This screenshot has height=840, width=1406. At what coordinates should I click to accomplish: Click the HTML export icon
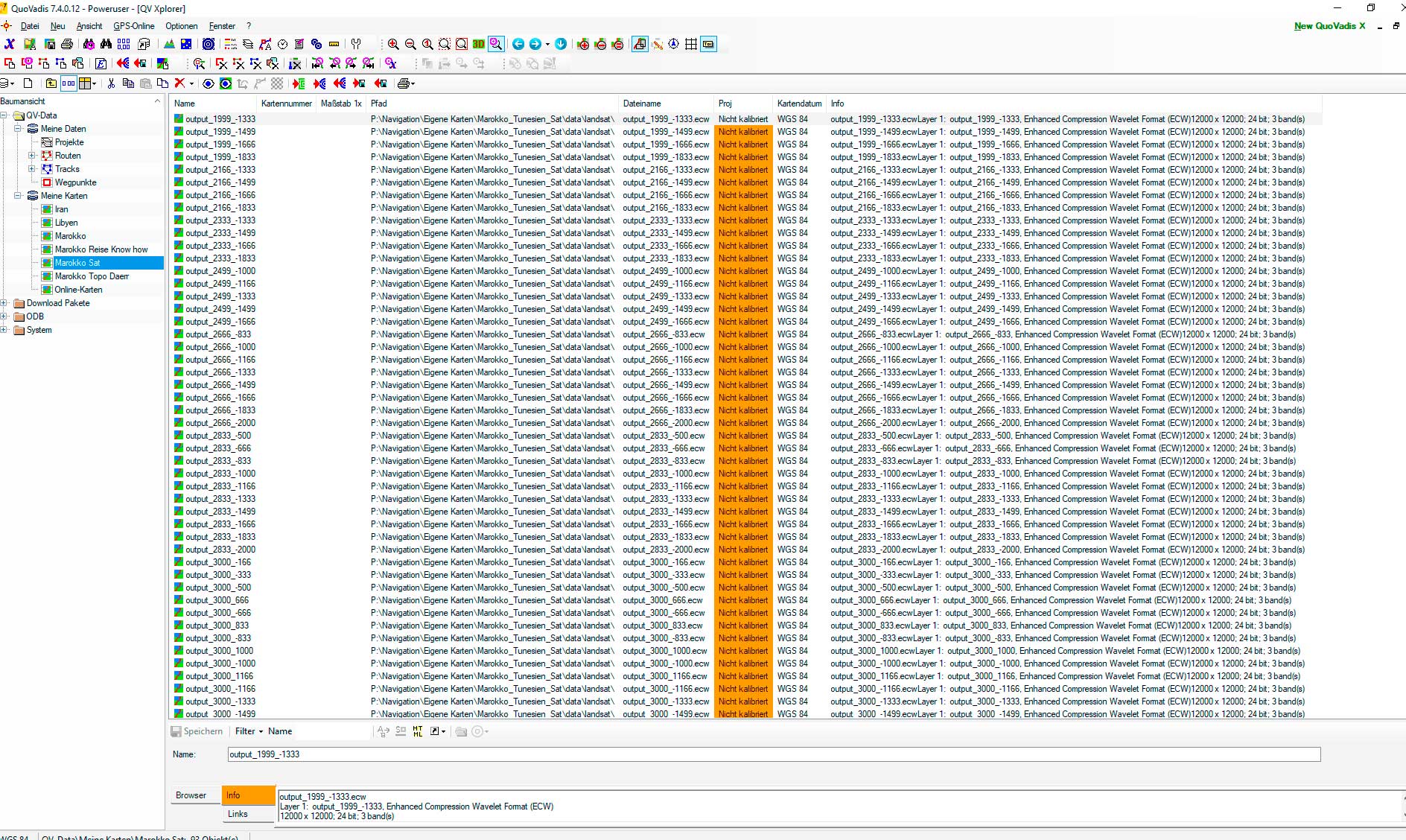pyautogui.click(x=101, y=64)
